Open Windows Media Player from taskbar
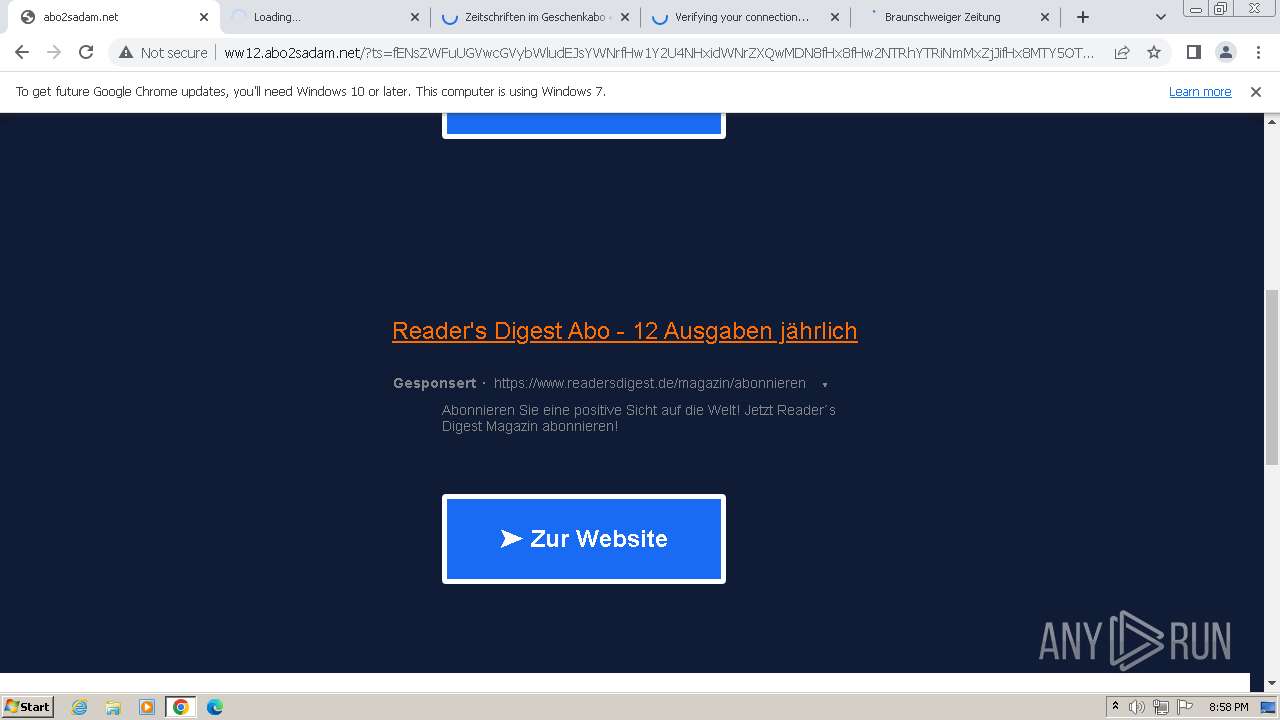The width and height of the screenshot is (1280, 720). 147,707
